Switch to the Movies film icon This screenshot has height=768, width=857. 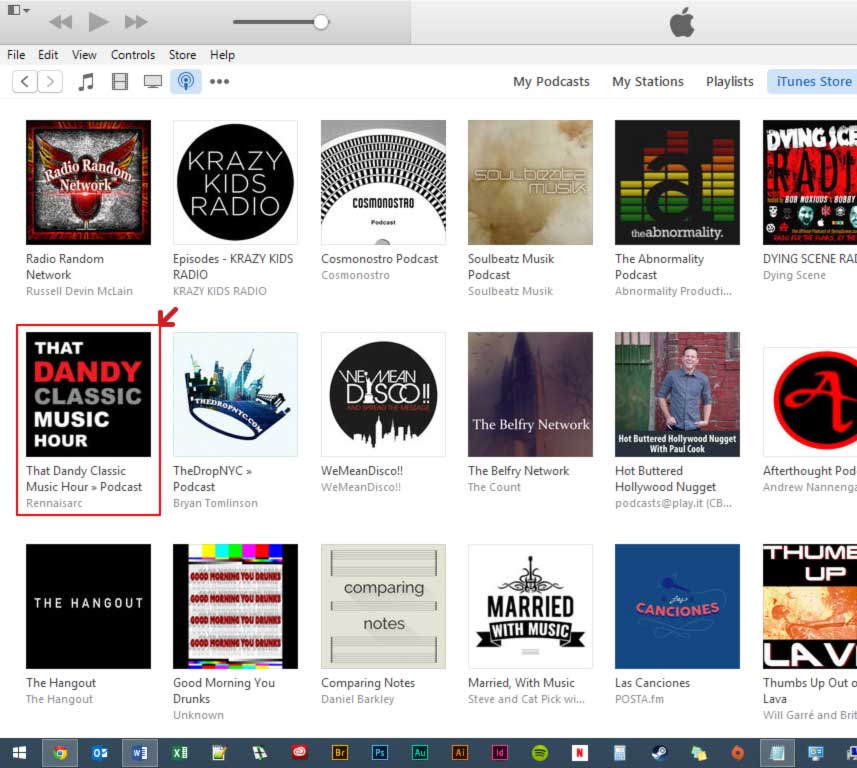pyautogui.click(x=119, y=81)
